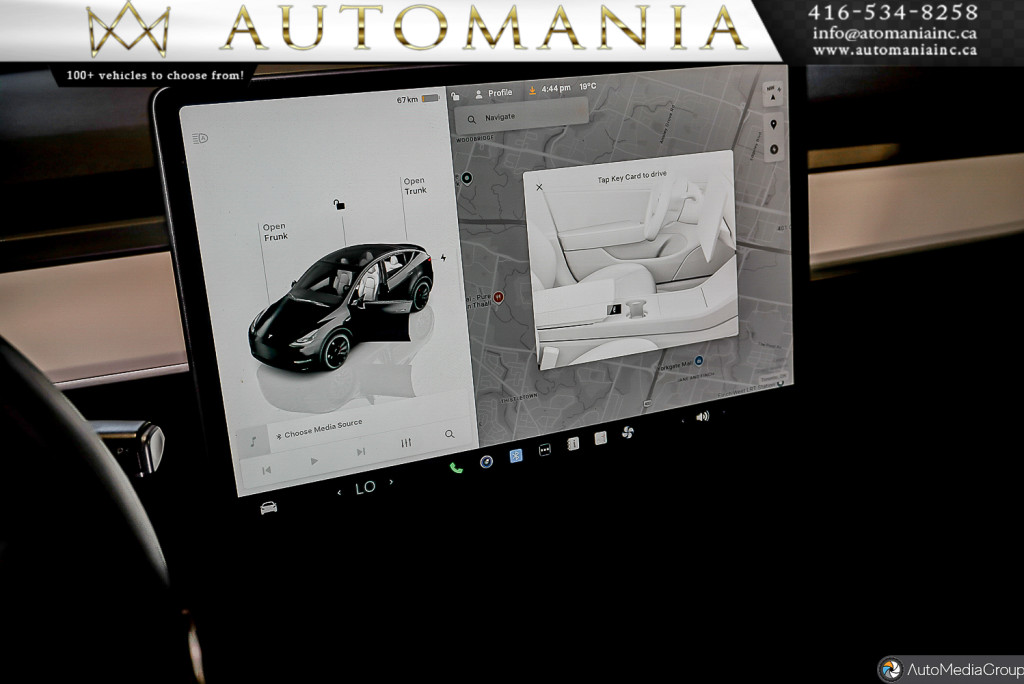Tap the green phone icon
Image resolution: width=1024 pixels, height=684 pixels.
point(456,467)
